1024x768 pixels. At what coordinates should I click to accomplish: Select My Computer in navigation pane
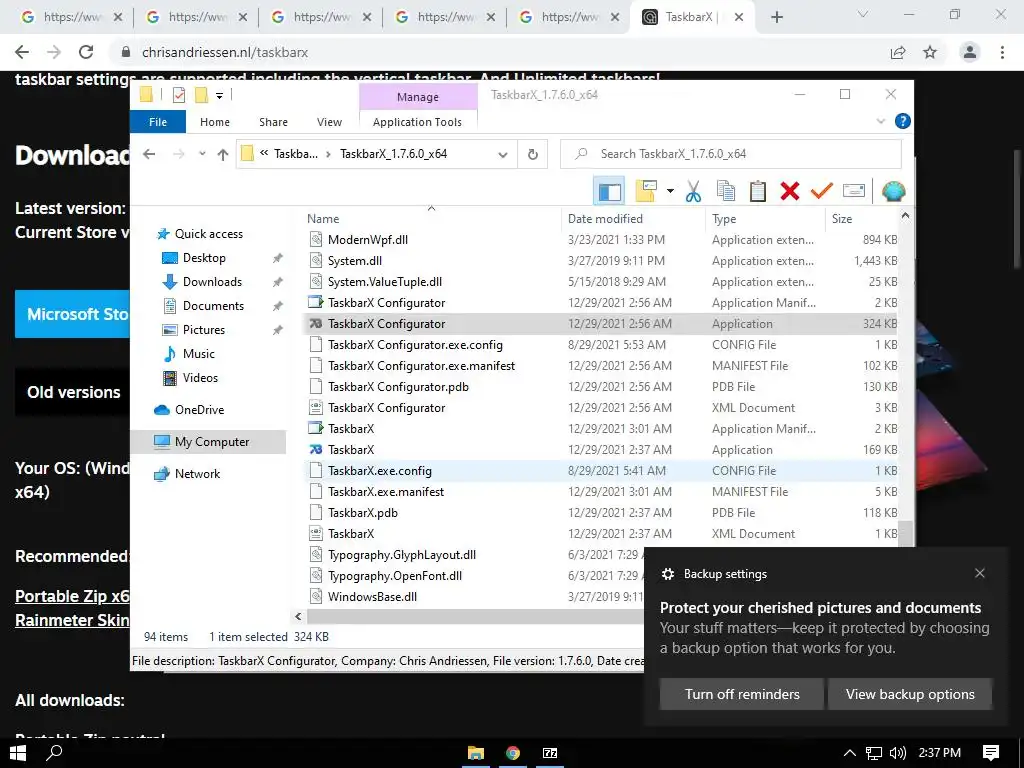211,441
